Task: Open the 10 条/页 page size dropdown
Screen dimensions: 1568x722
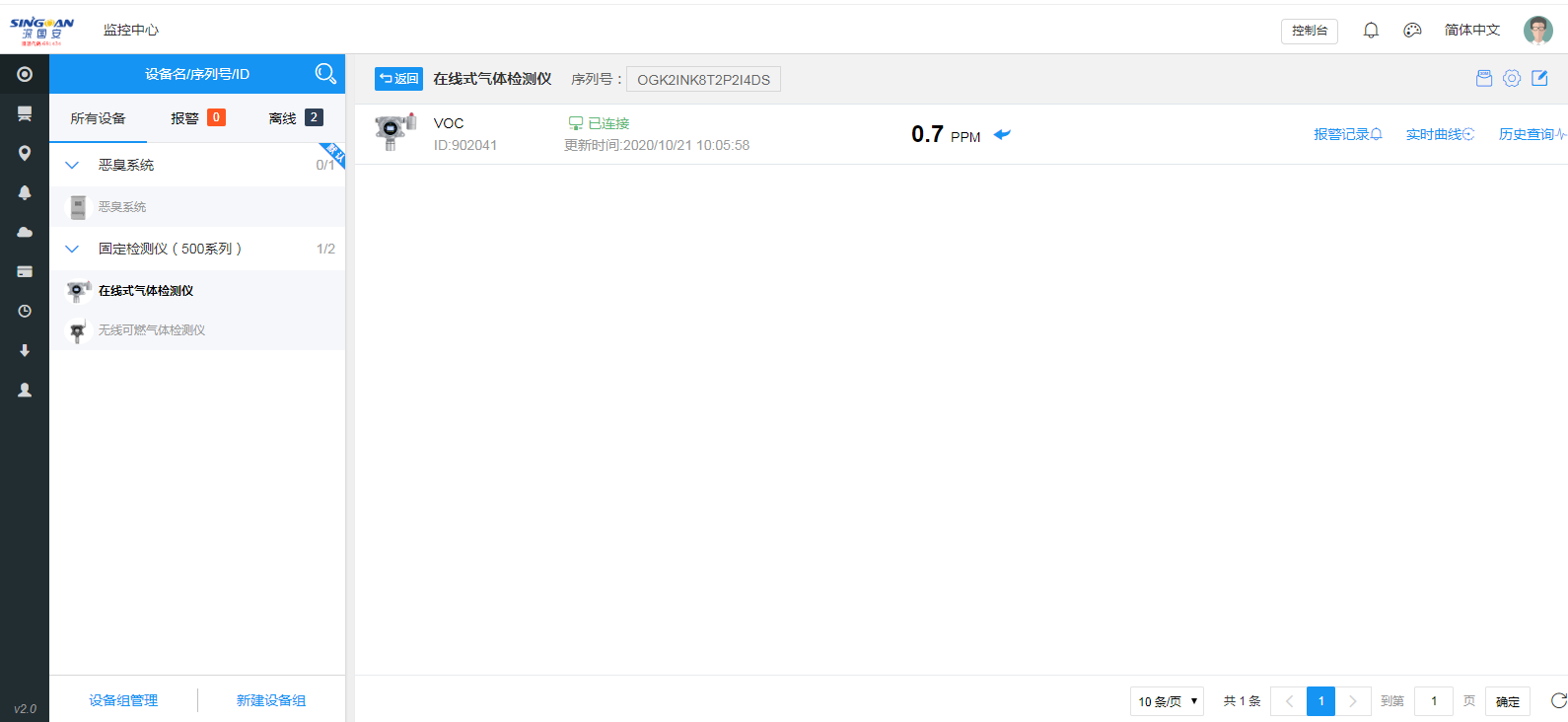Action: (x=1167, y=701)
